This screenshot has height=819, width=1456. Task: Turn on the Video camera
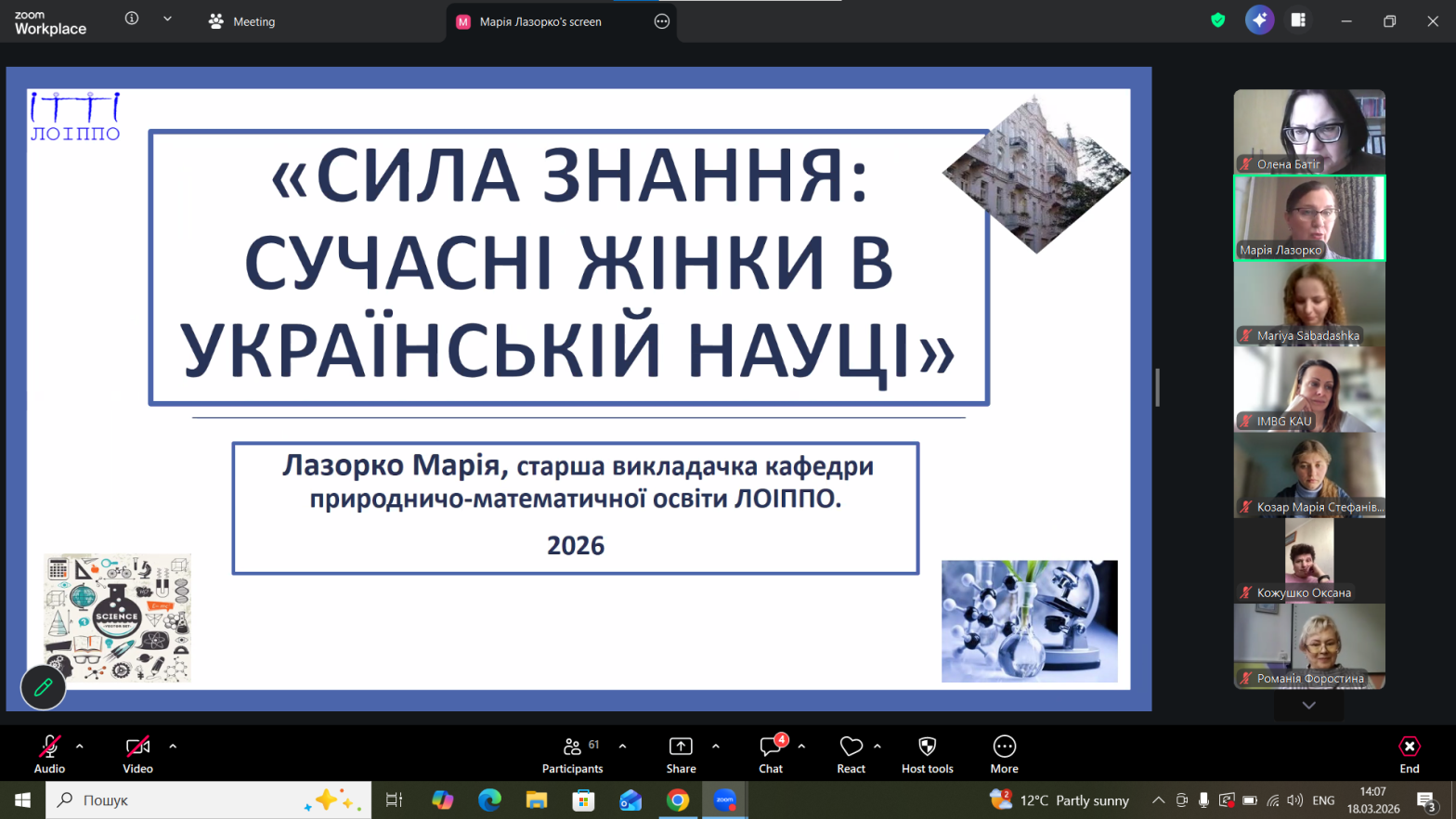(x=137, y=754)
